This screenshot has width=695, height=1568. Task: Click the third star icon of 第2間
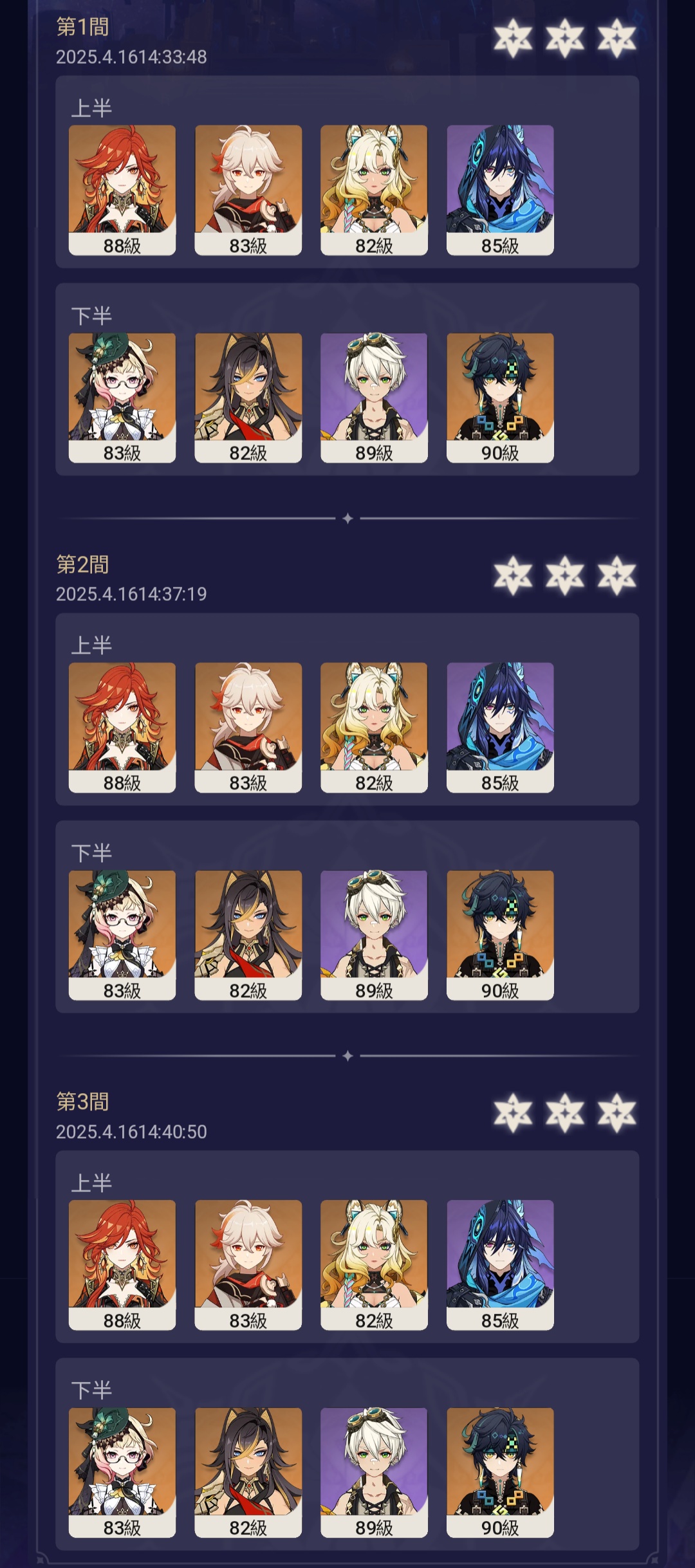pos(616,575)
